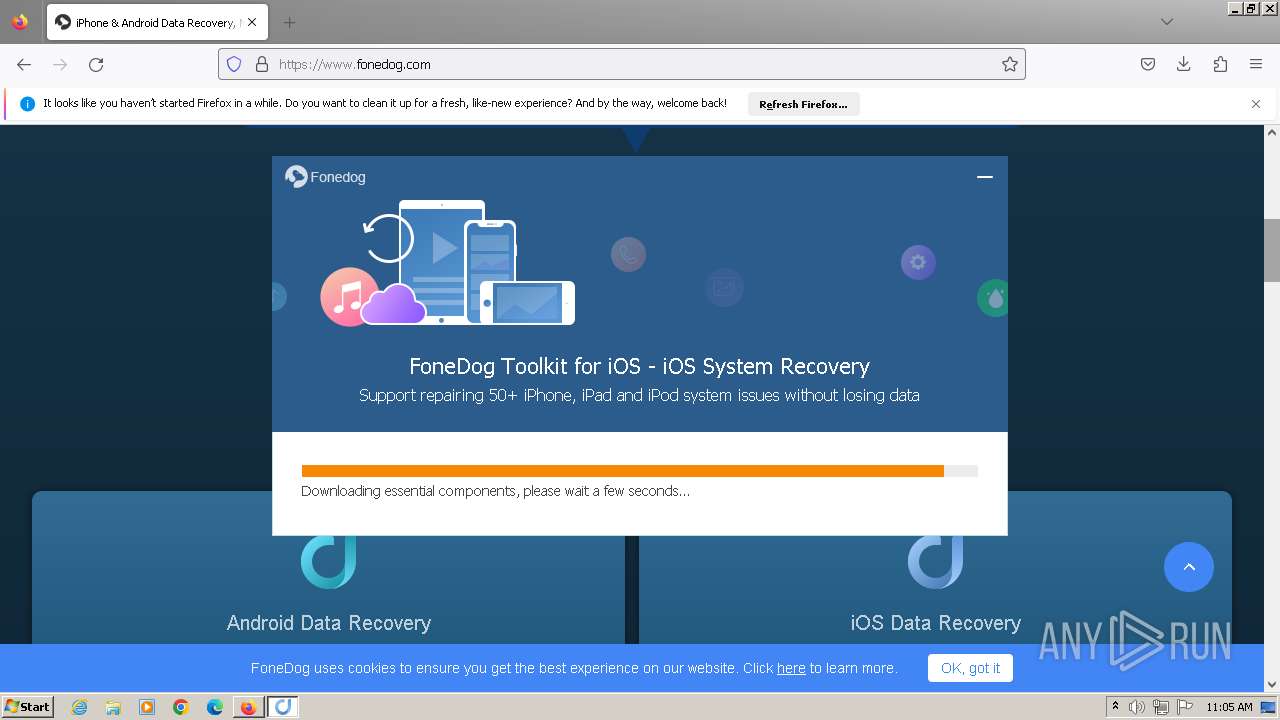Click the green water drop bubble icon
The image size is (1280, 720).
click(x=993, y=298)
